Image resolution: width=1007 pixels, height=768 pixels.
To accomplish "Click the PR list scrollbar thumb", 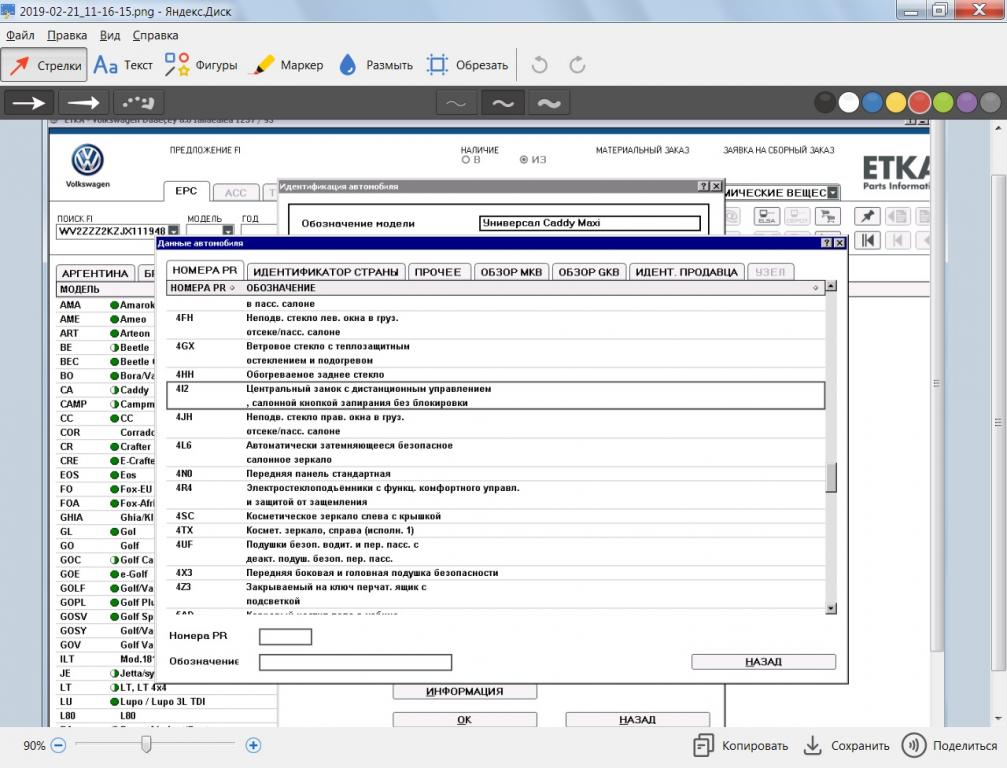I will tap(831, 477).
